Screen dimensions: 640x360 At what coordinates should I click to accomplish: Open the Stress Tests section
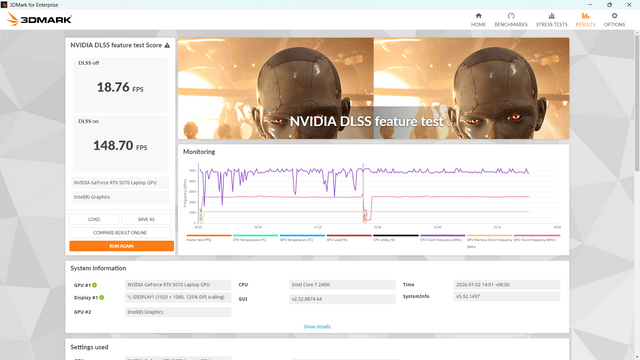pos(551,20)
